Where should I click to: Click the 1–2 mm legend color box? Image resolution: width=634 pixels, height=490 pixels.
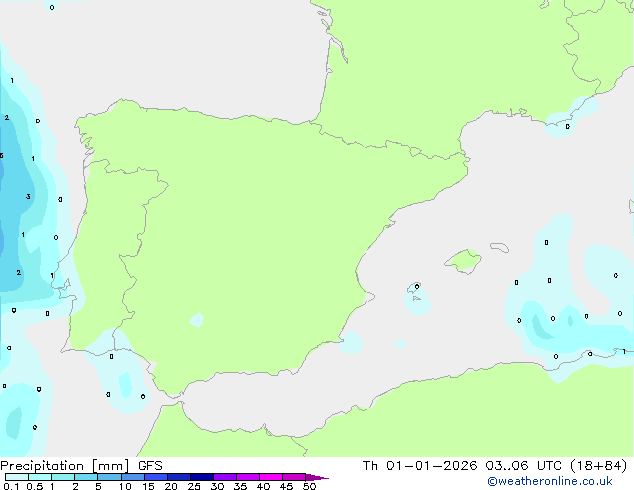[63, 477]
